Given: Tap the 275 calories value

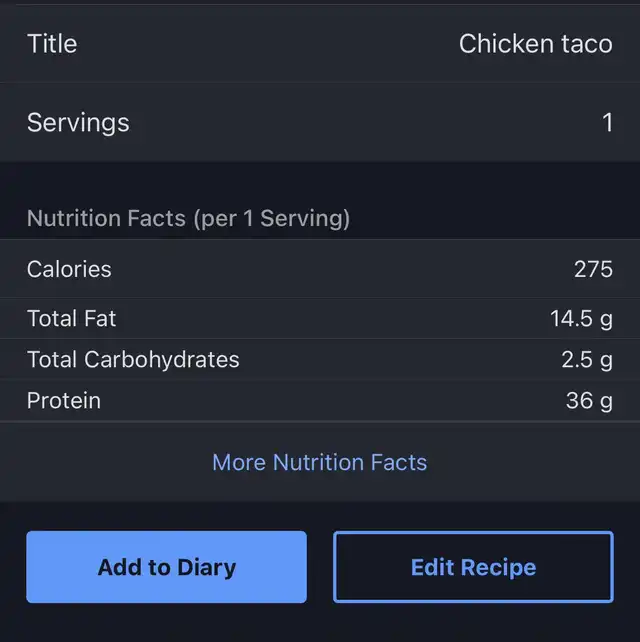Looking at the screenshot, I should click(x=593, y=269).
